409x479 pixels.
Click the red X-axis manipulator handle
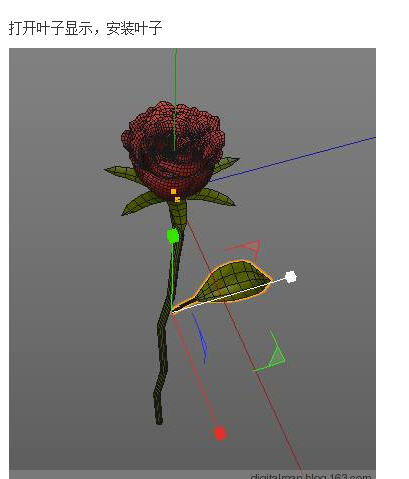pyautogui.click(x=220, y=434)
